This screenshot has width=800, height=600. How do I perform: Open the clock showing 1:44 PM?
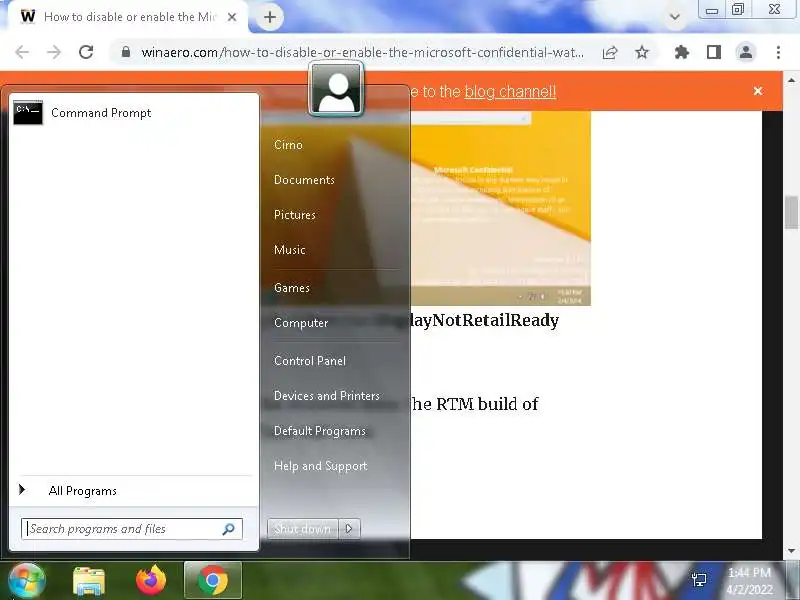pyautogui.click(x=749, y=581)
